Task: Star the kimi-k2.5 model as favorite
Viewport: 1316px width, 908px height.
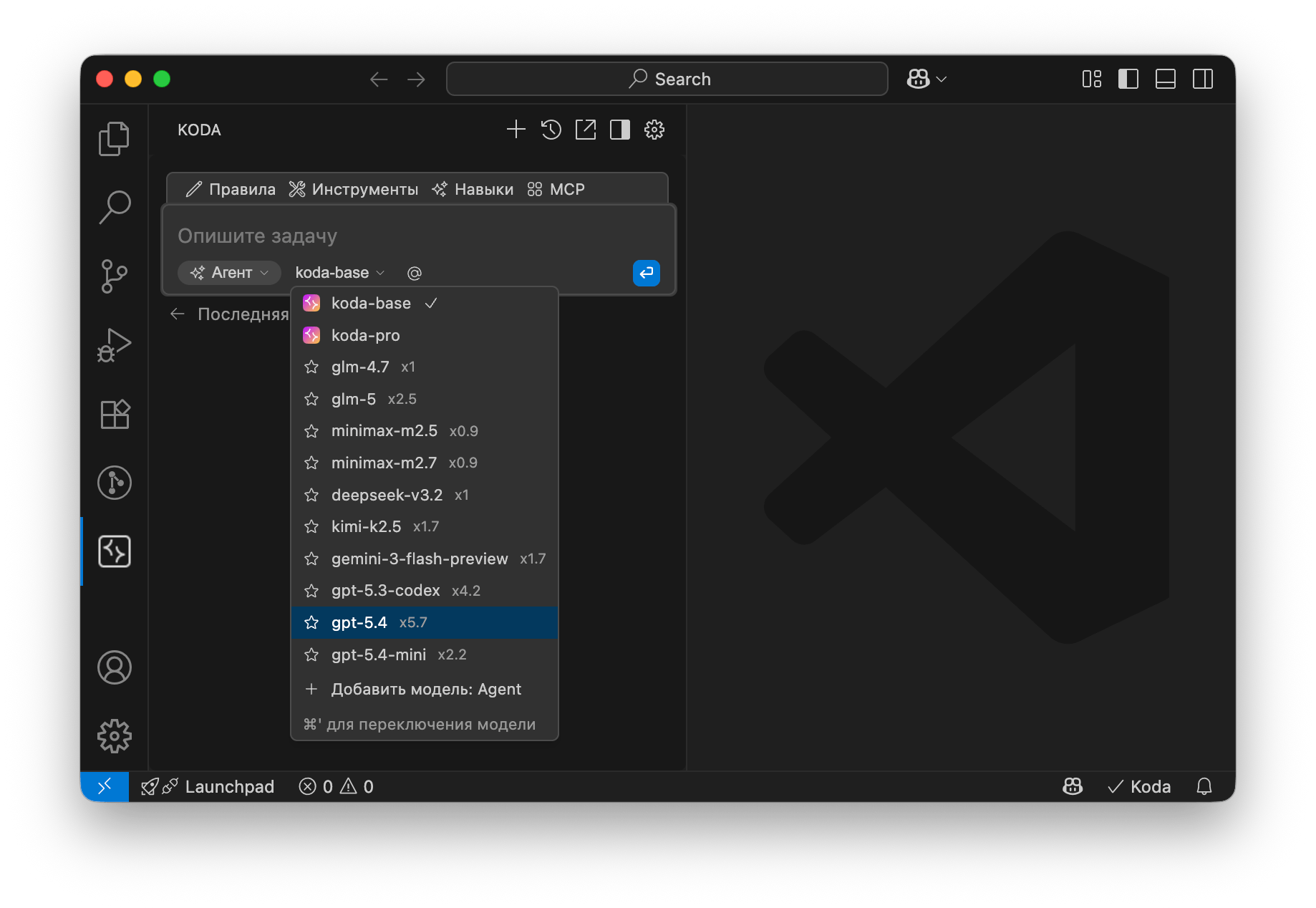Action: 311,527
